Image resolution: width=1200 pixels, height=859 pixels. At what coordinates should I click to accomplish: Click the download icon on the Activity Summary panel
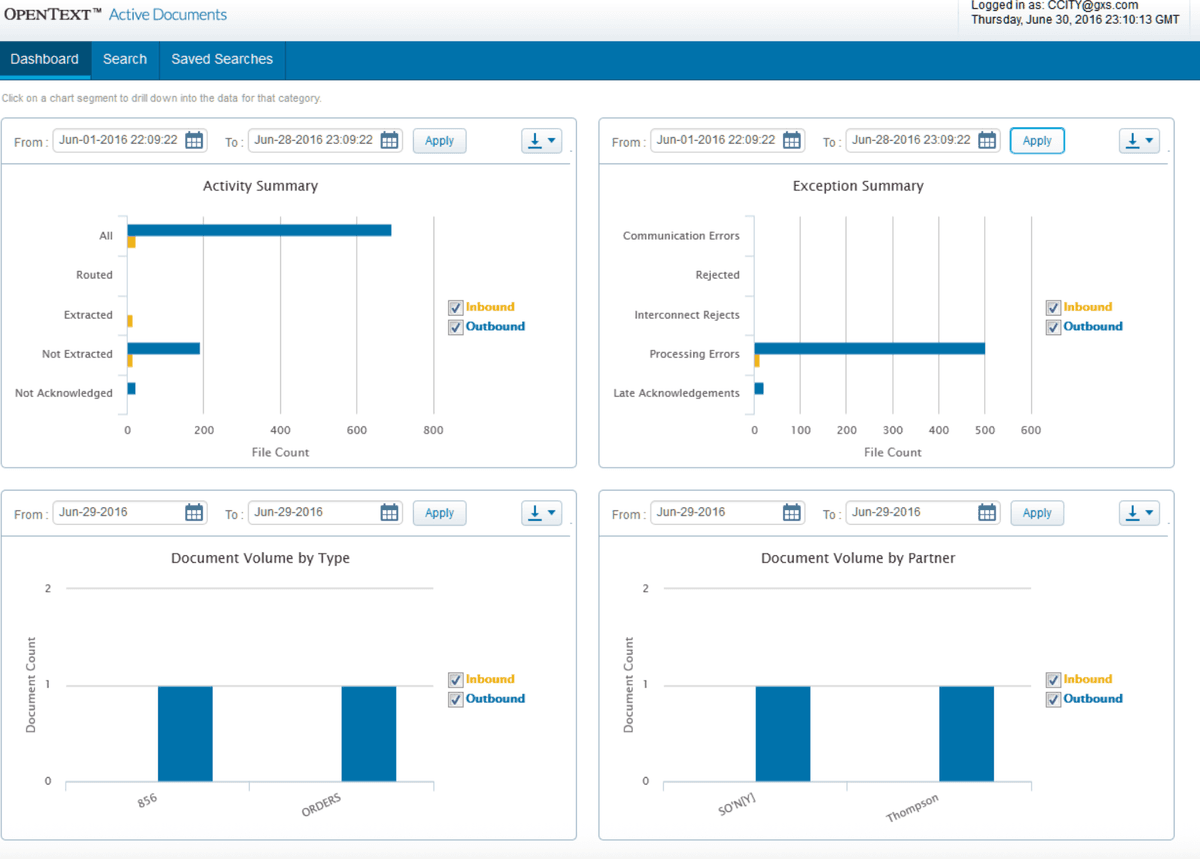534,140
